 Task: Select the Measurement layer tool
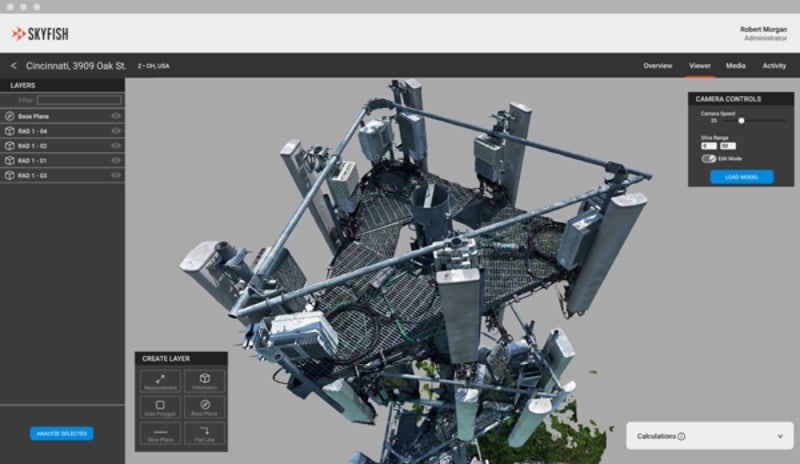click(160, 381)
